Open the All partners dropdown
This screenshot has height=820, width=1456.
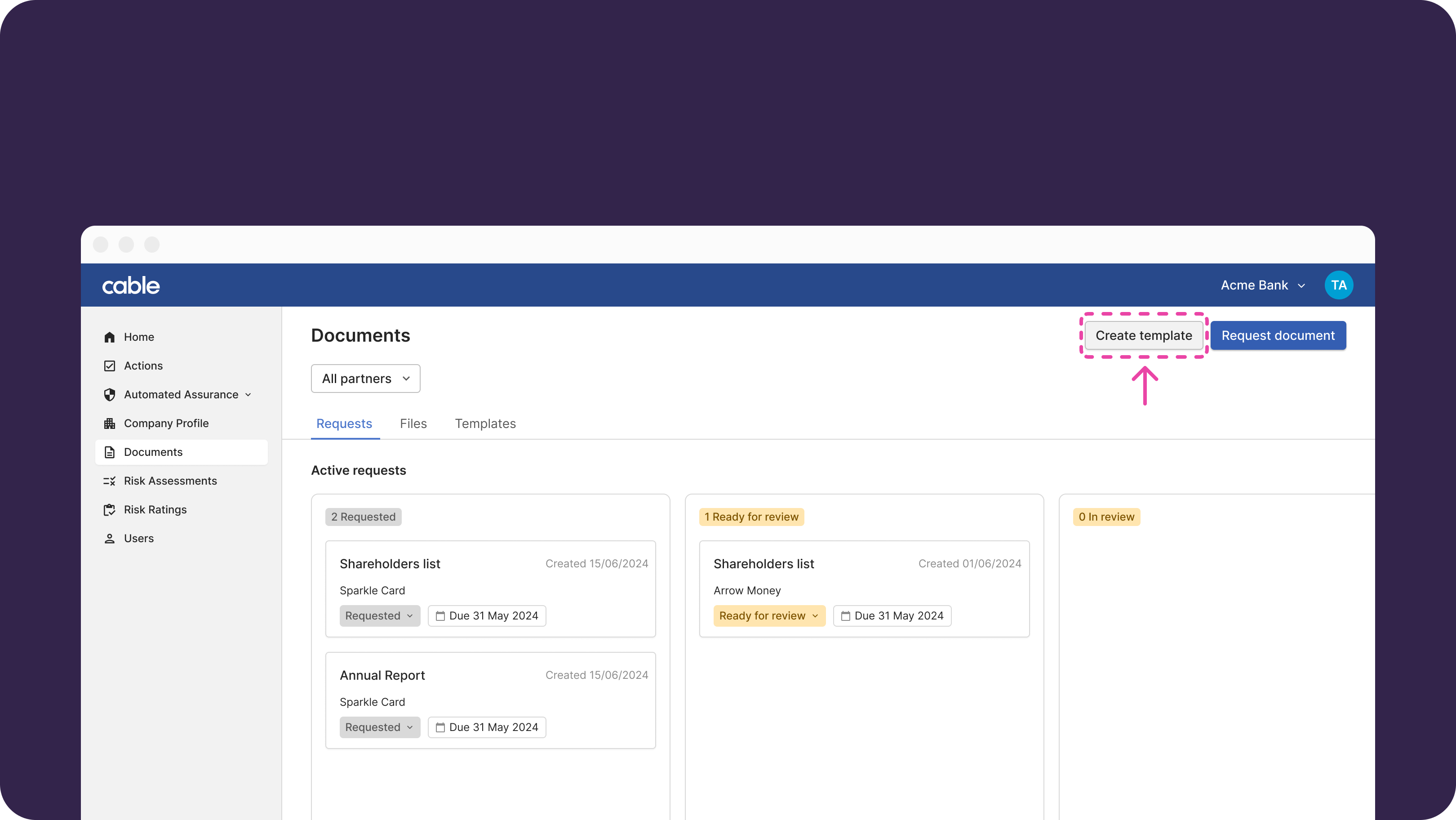365,379
